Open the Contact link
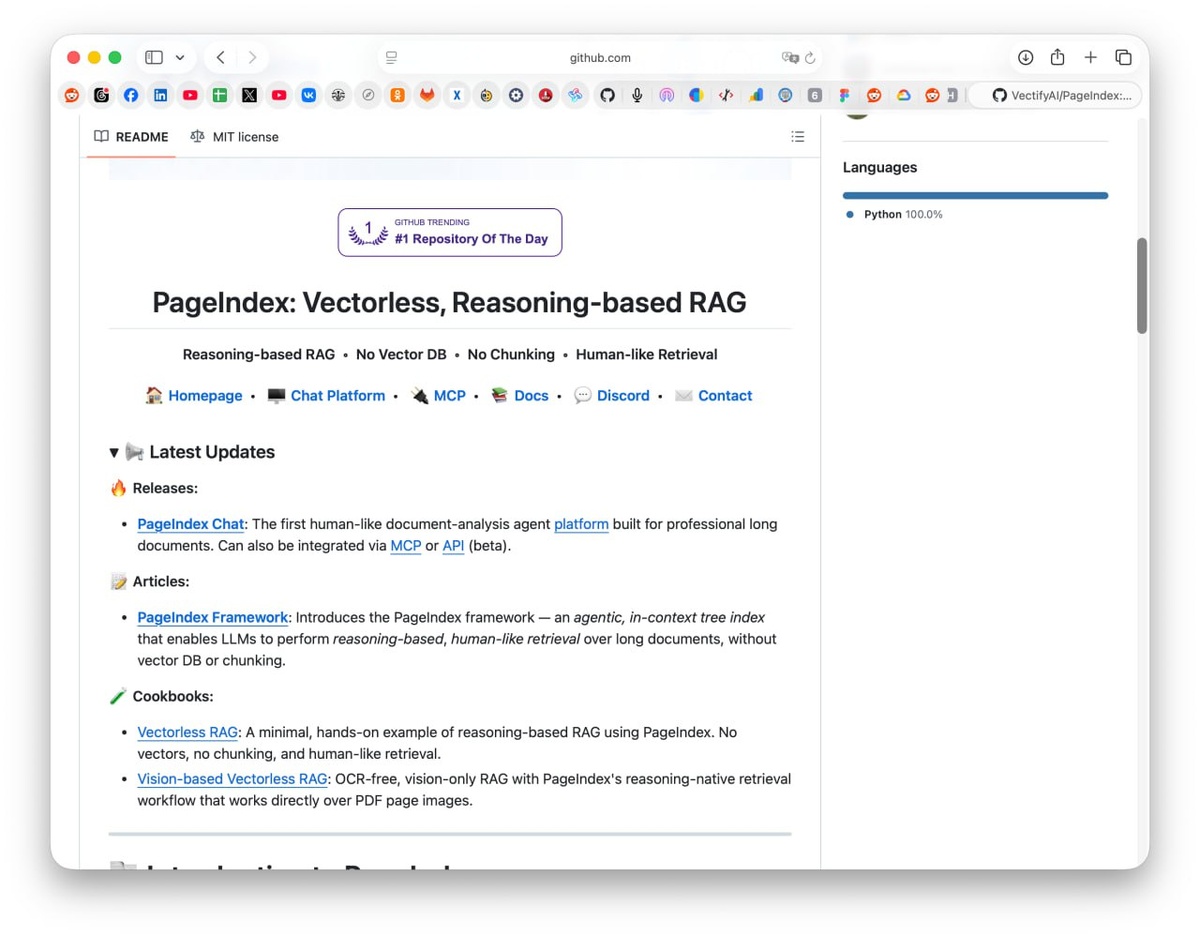Image resolution: width=1200 pixels, height=936 pixels. (725, 396)
